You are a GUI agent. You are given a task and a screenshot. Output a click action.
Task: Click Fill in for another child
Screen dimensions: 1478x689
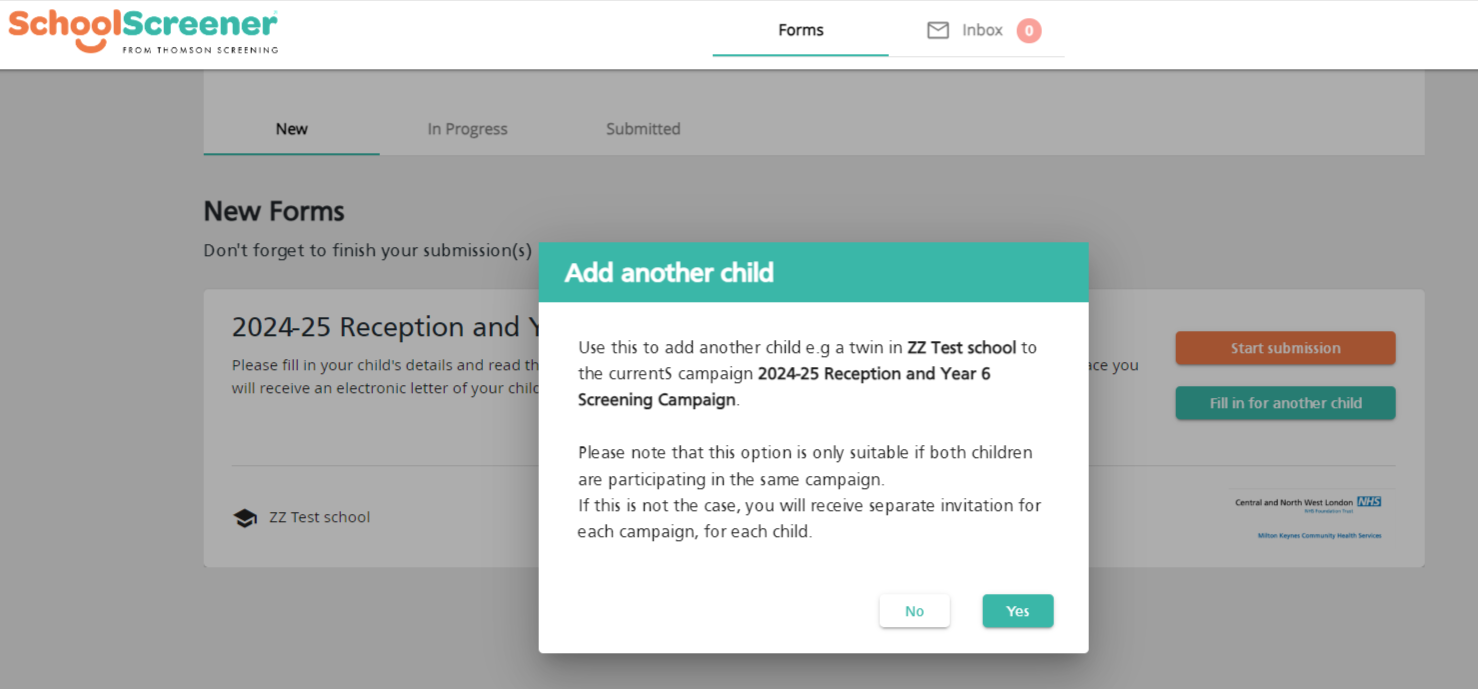coord(1285,403)
